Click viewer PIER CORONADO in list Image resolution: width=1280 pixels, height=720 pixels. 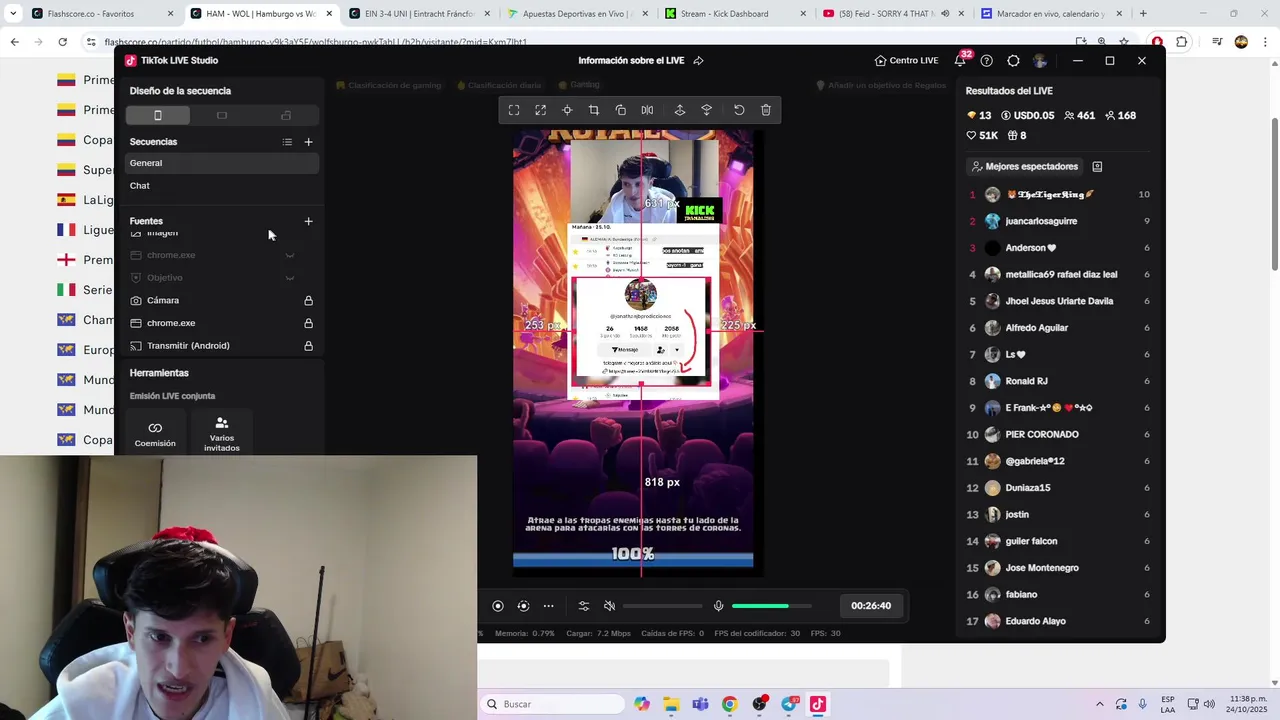coord(1042,435)
